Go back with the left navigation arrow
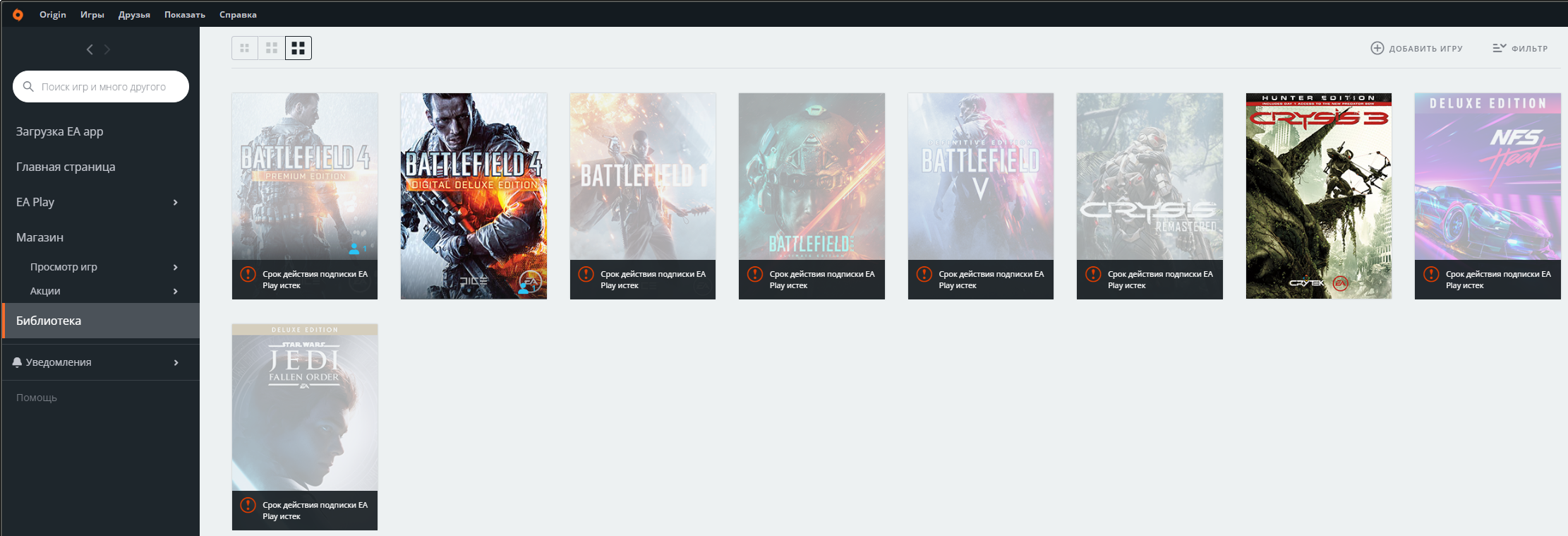The height and width of the screenshot is (536, 1568). 90,49
